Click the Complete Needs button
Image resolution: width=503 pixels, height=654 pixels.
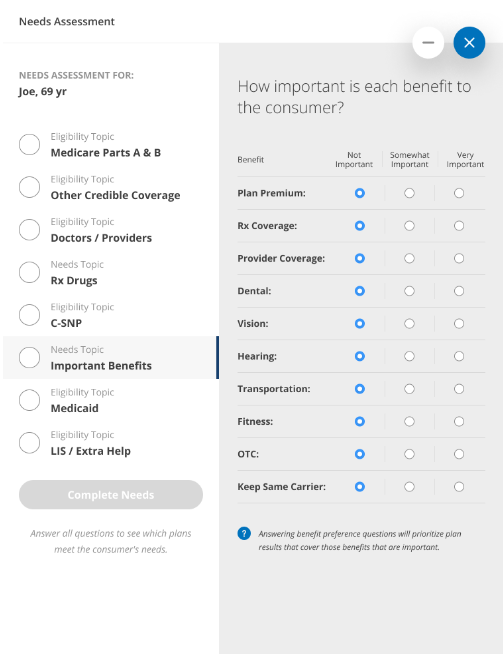[x=111, y=495]
